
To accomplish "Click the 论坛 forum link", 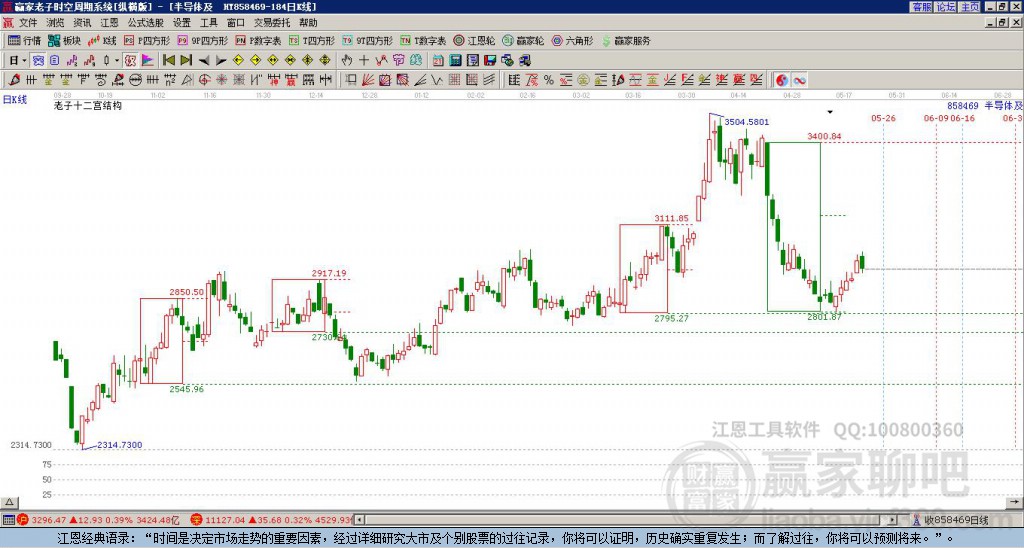I will coord(946,7).
